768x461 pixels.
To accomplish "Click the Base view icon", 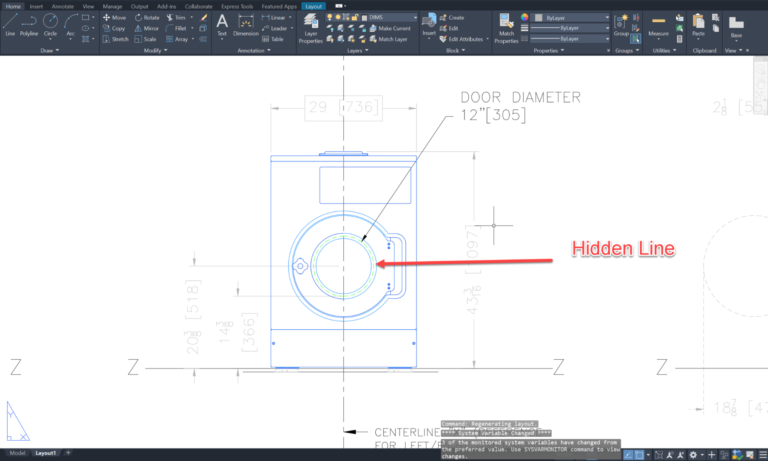I will pyautogui.click(x=736, y=25).
